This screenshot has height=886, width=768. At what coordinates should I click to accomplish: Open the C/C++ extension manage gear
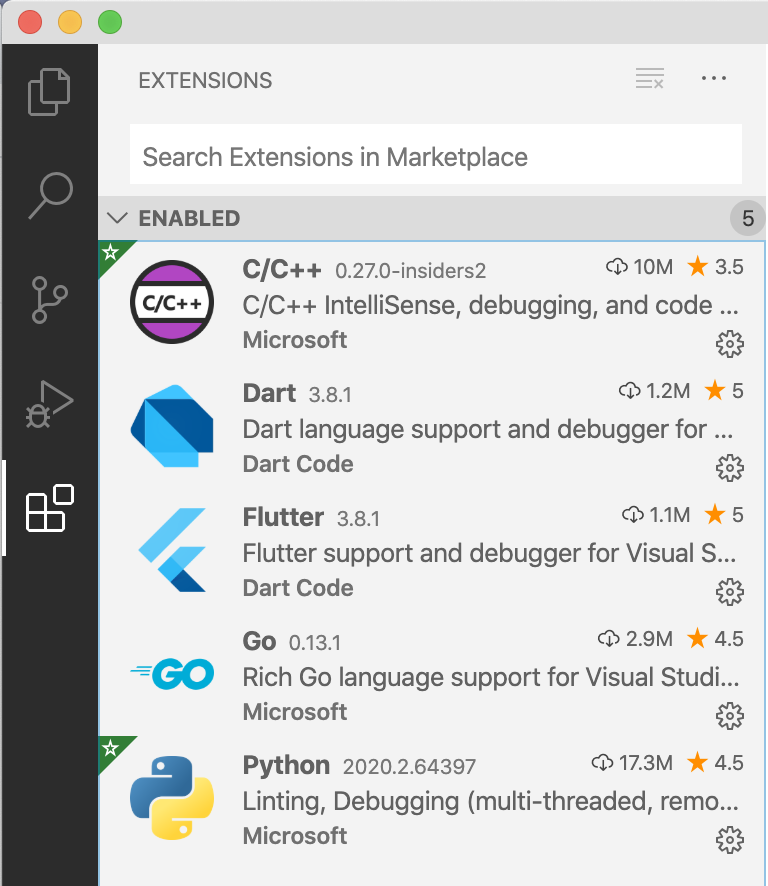pyautogui.click(x=730, y=344)
